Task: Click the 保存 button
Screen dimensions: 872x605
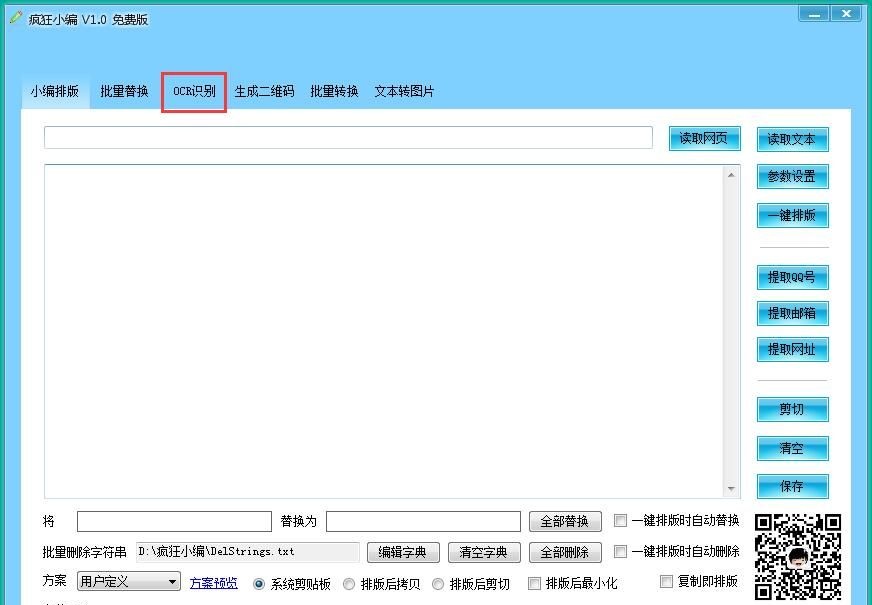Action: 792,486
